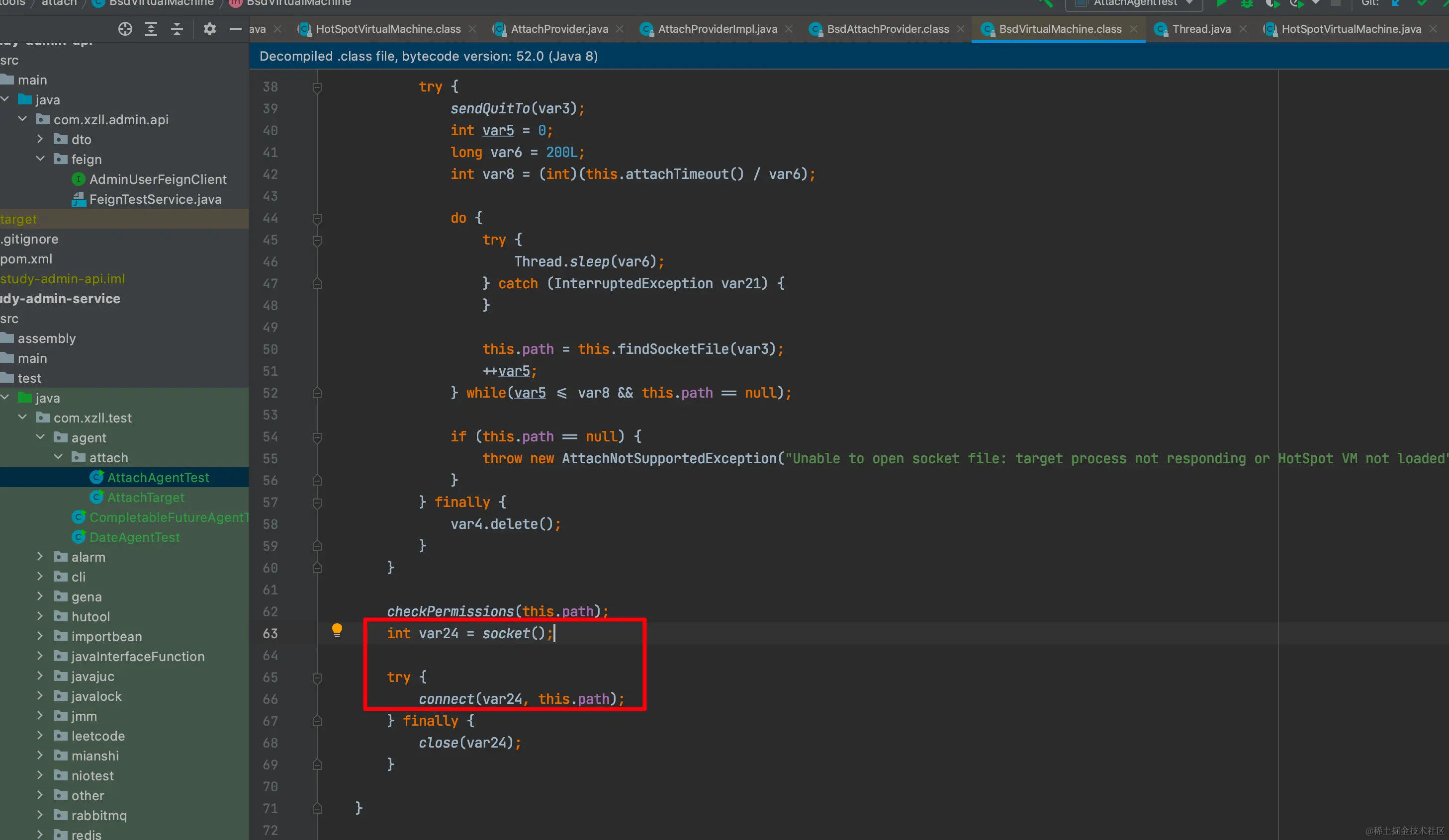Screen dimensions: 1449x840
Task: Switch to the AttachProviderImpl.java tab
Action: (717, 29)
